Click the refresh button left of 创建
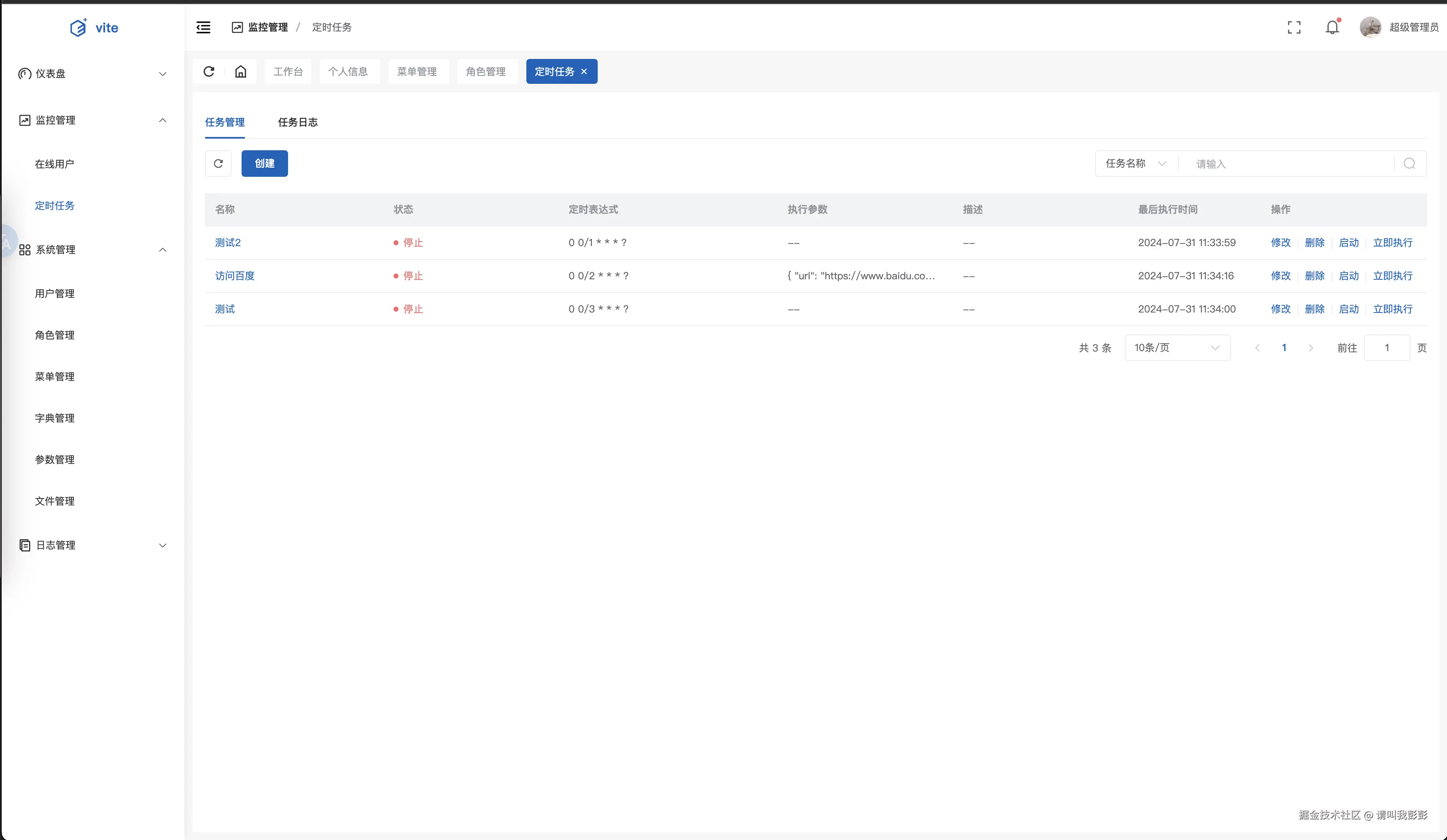1447x840 pixels. (218, 164)
